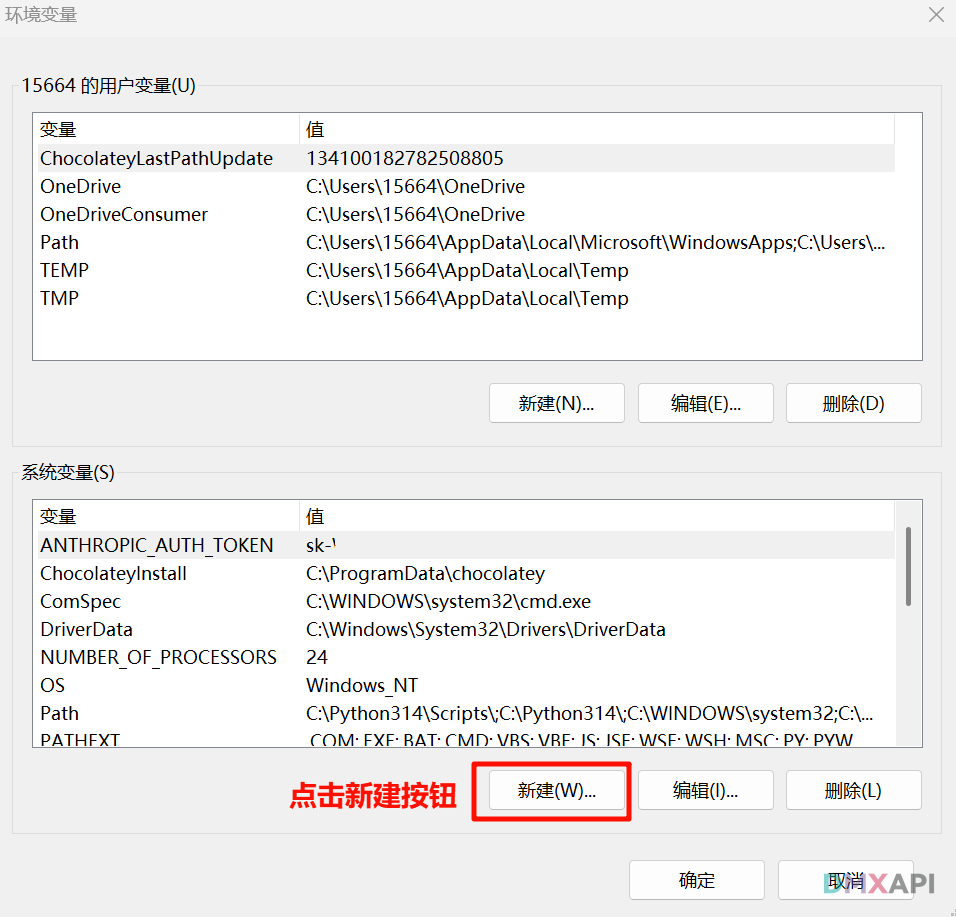The width and height of the screenshot is (956, 917).
Task: Click the system variables list scrollbar
Action: click(x=908, y=566)
